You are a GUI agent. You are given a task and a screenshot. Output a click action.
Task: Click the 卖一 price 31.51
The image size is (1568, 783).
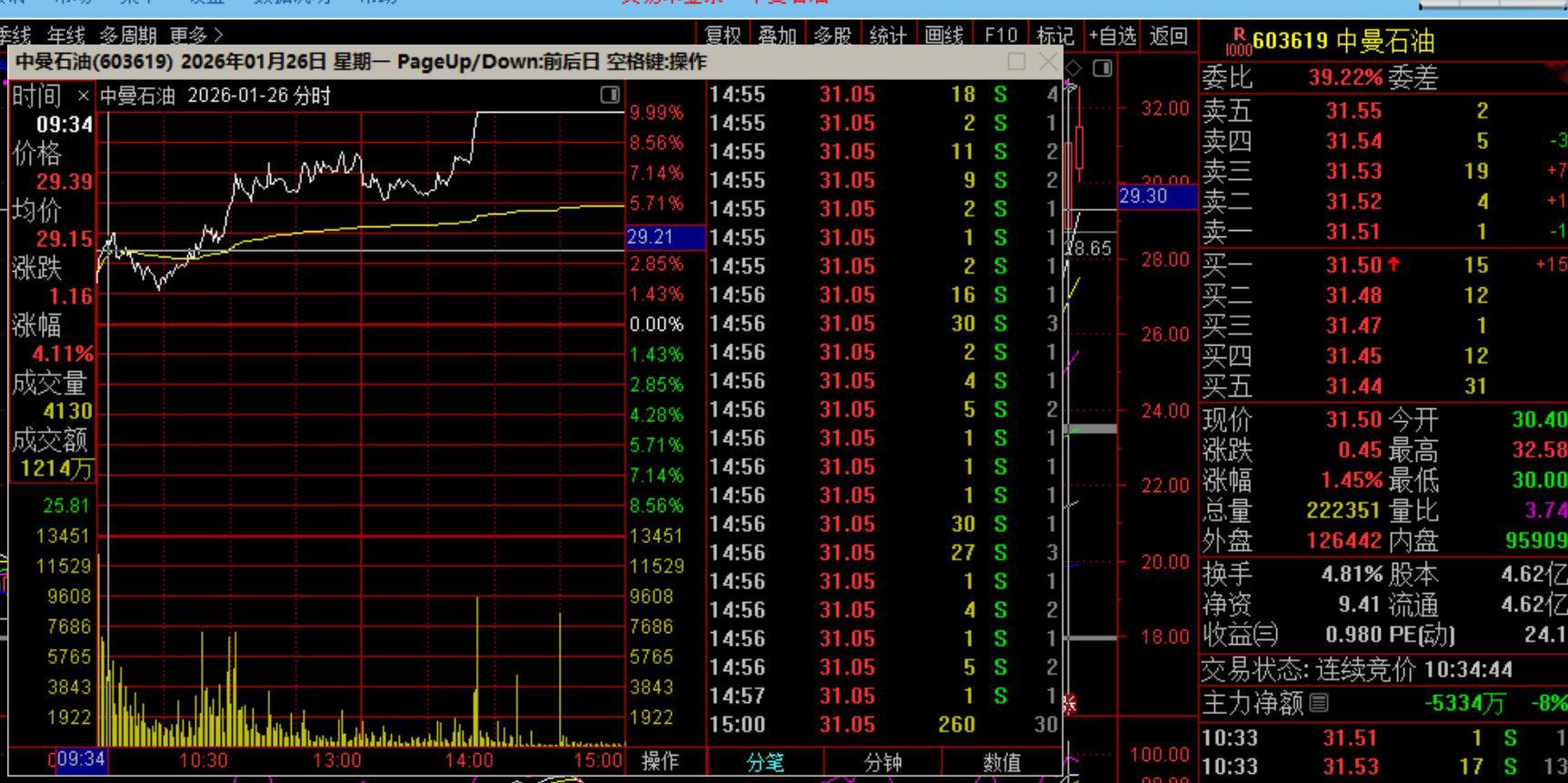pyautogui.click(x=1353, y=232)
